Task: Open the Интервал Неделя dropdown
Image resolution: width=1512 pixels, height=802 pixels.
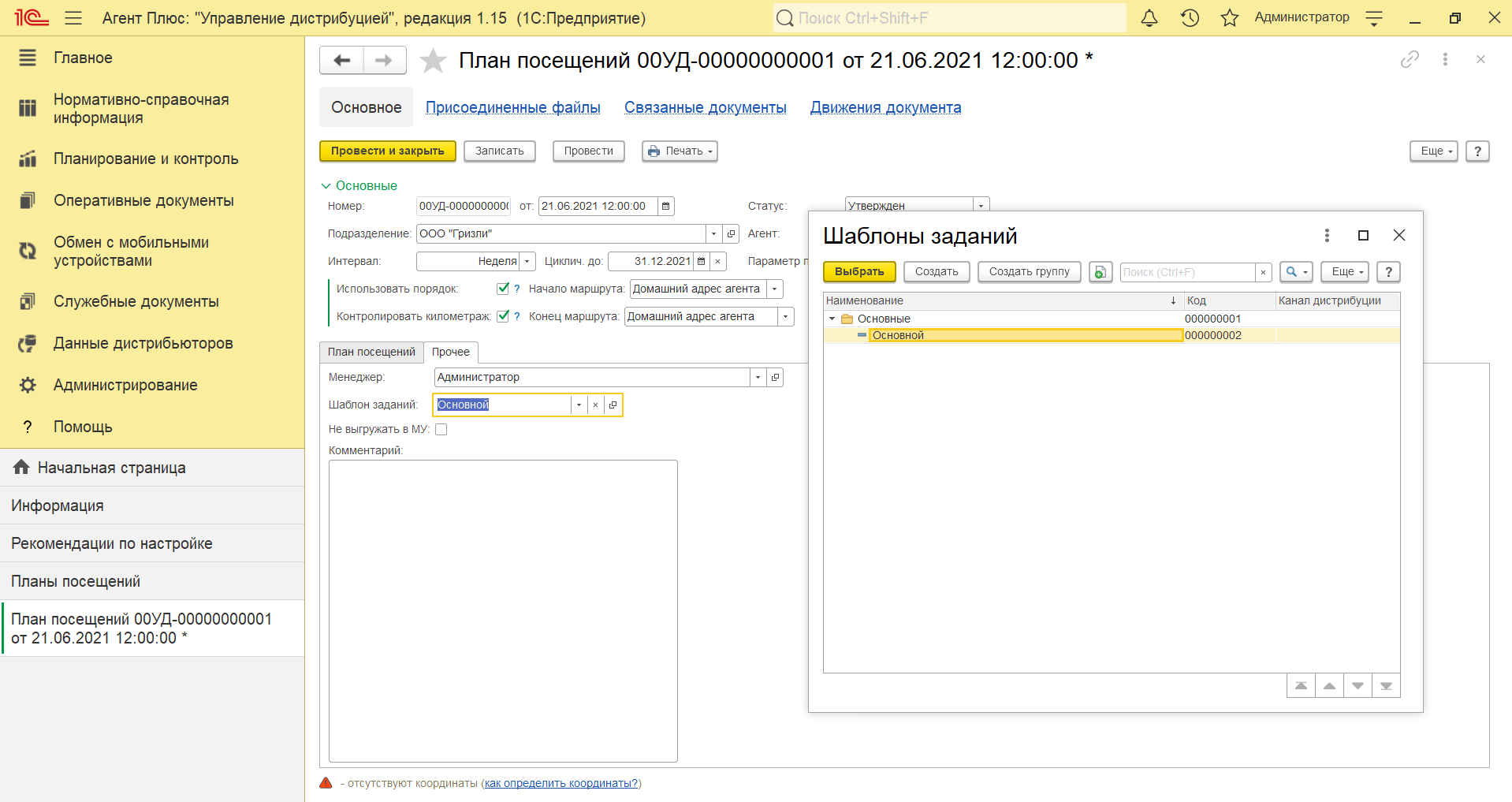Action: point(527,261)
